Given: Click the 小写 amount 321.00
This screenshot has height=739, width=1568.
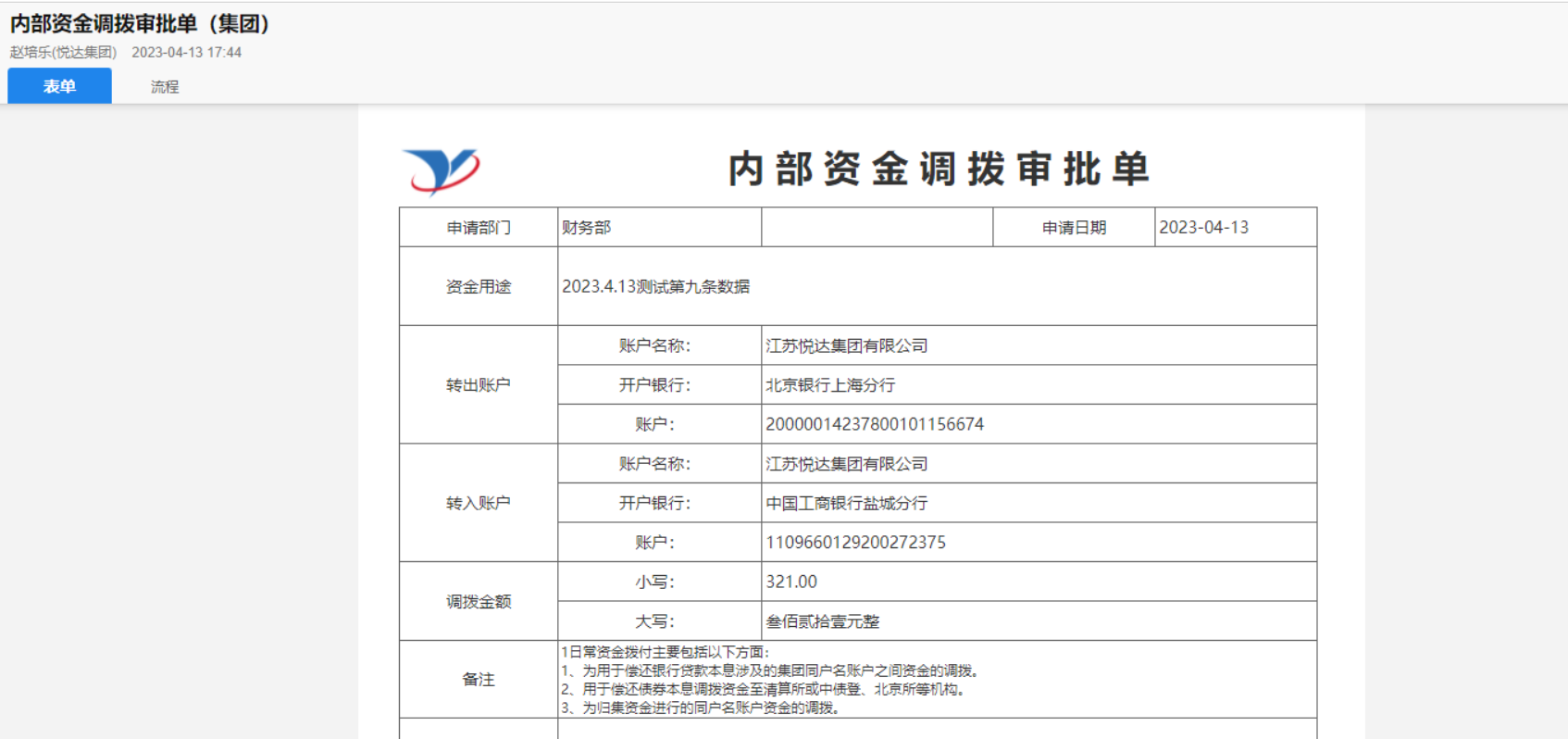Looking at the screenshot, I should [791, 582].
